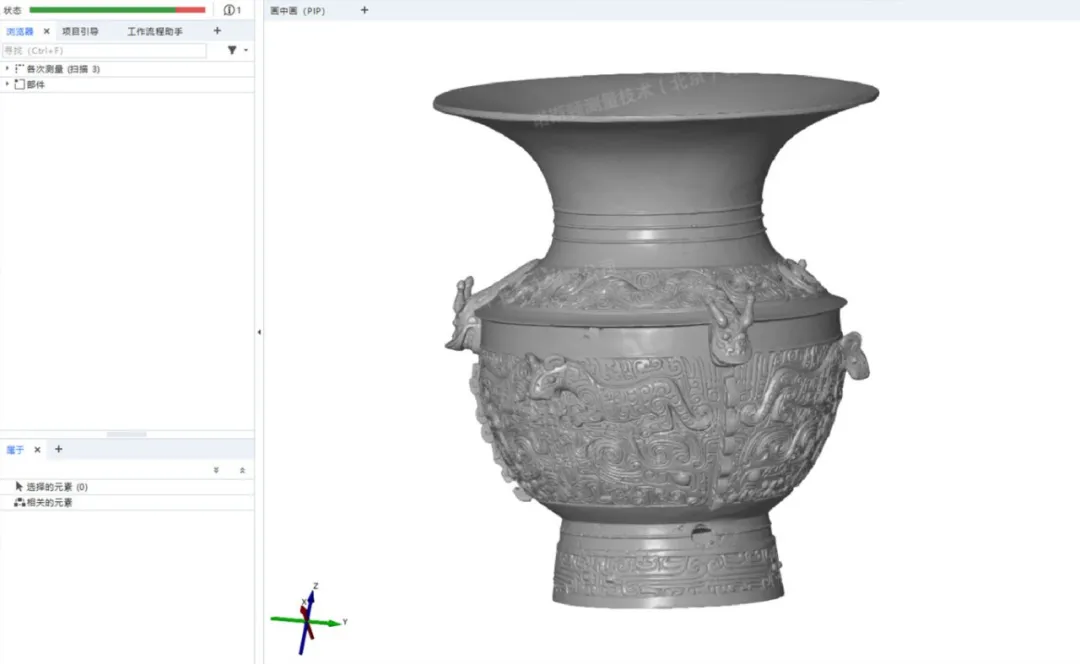Click the status info icon with count 1
This screenshot has height=664, width=1080.
pyautogui.click(x=231, y=10)
